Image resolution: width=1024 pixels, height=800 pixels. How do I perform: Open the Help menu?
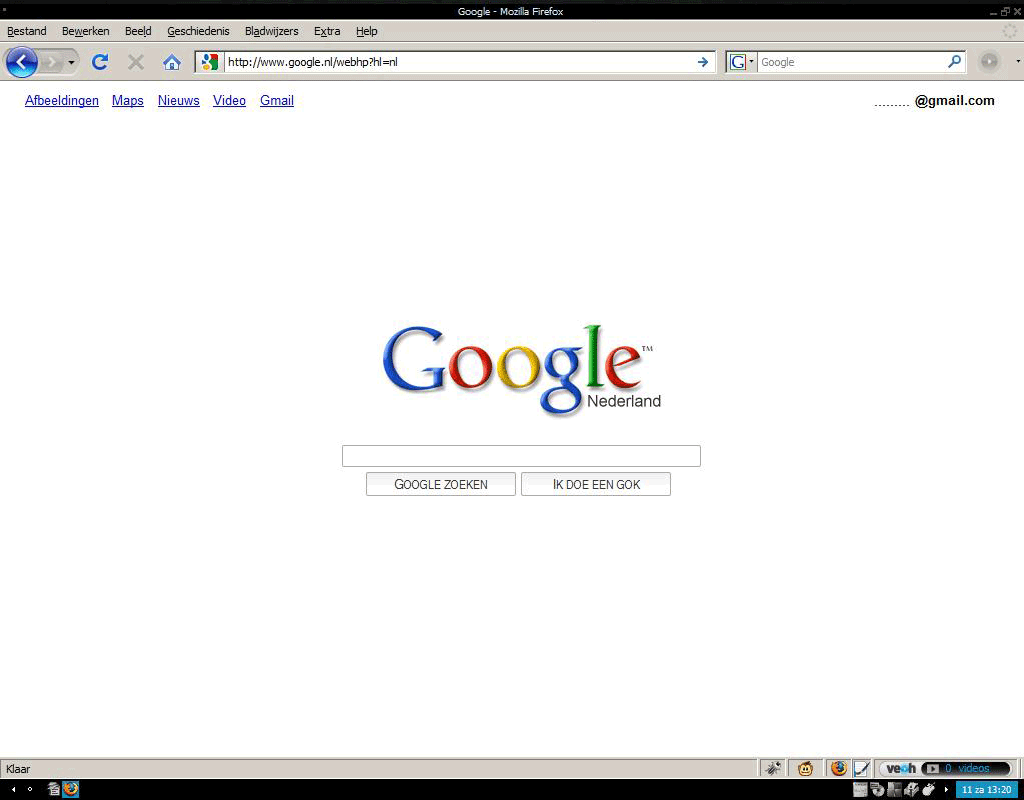(x=366, y=31)
